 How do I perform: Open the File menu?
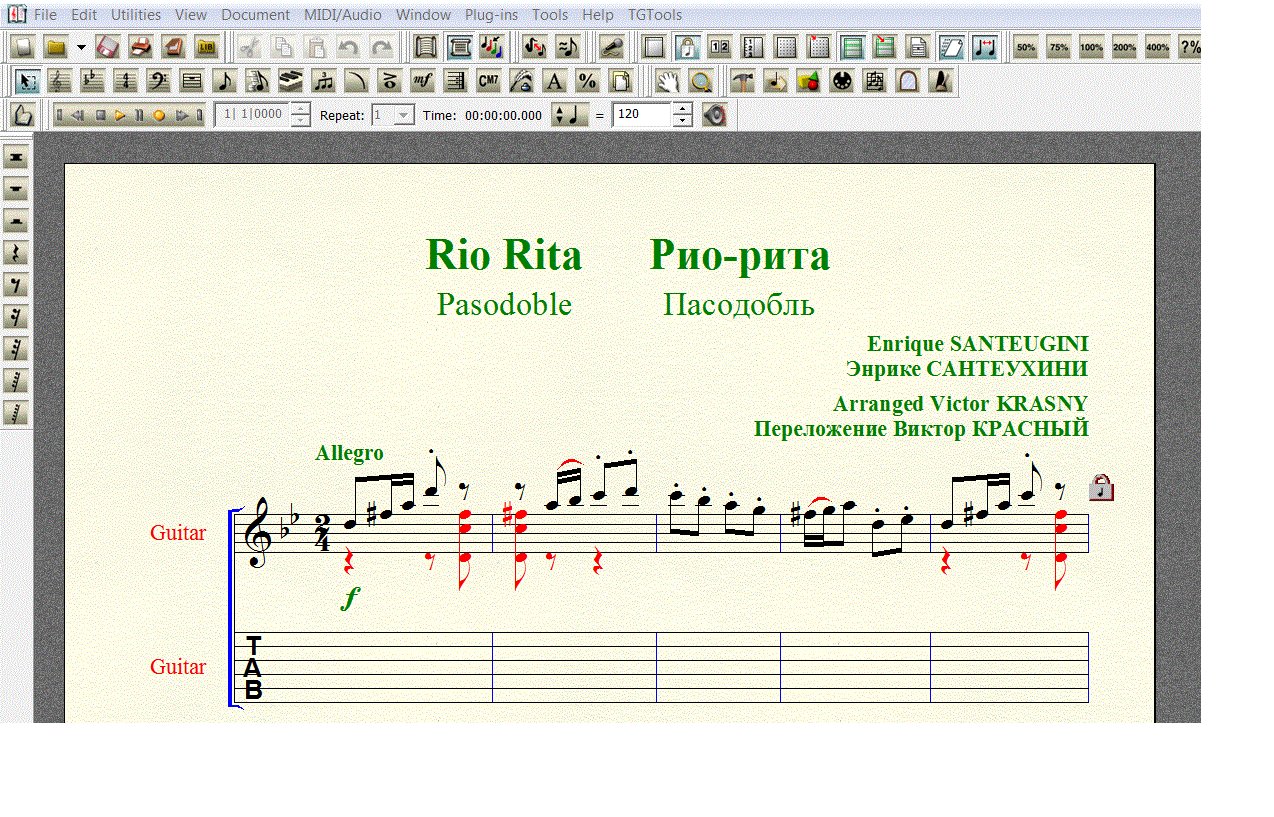[45, 15]
